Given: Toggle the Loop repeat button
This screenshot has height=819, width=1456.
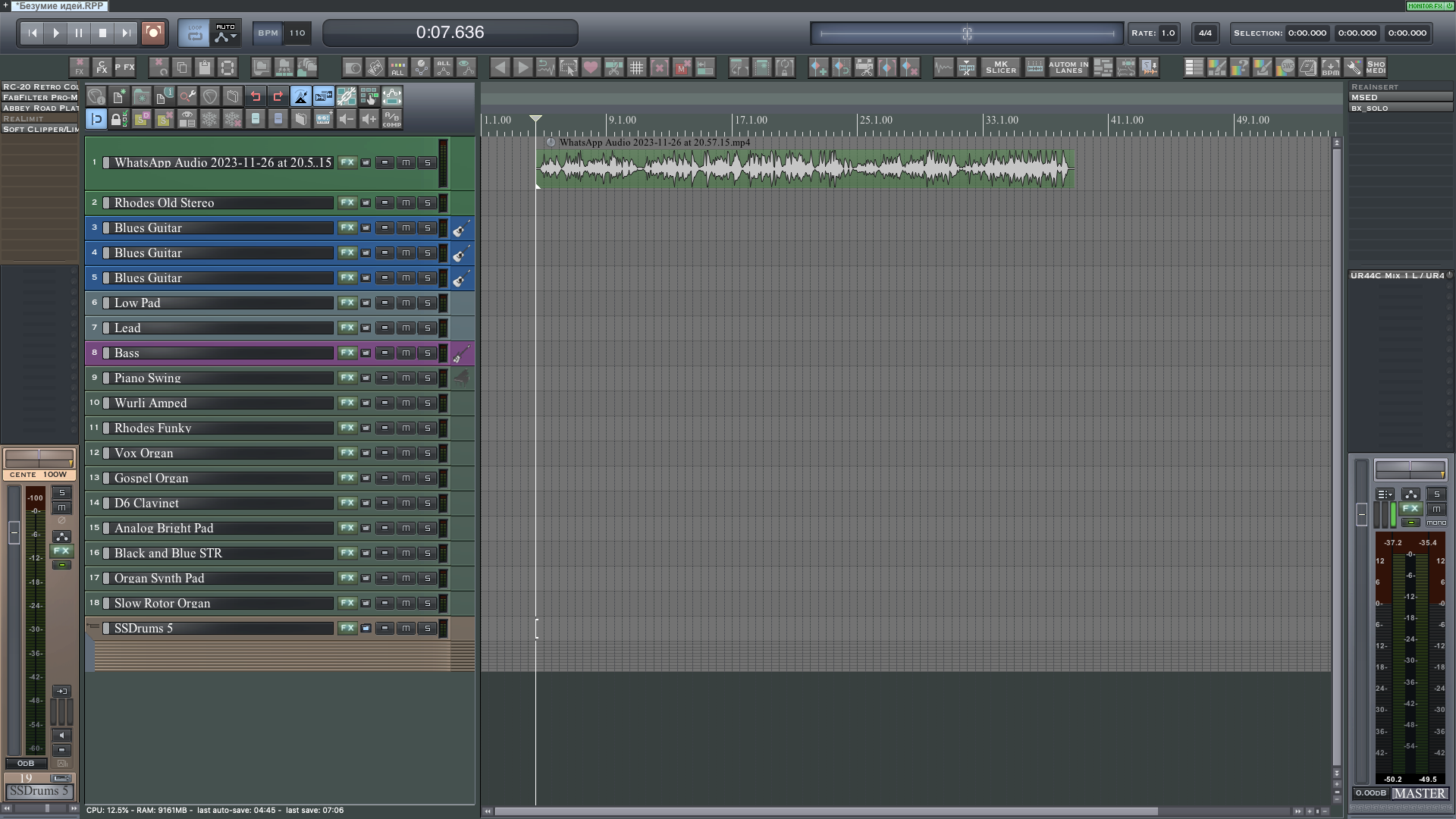Looking at the screenshot, I should click(195, 33).
